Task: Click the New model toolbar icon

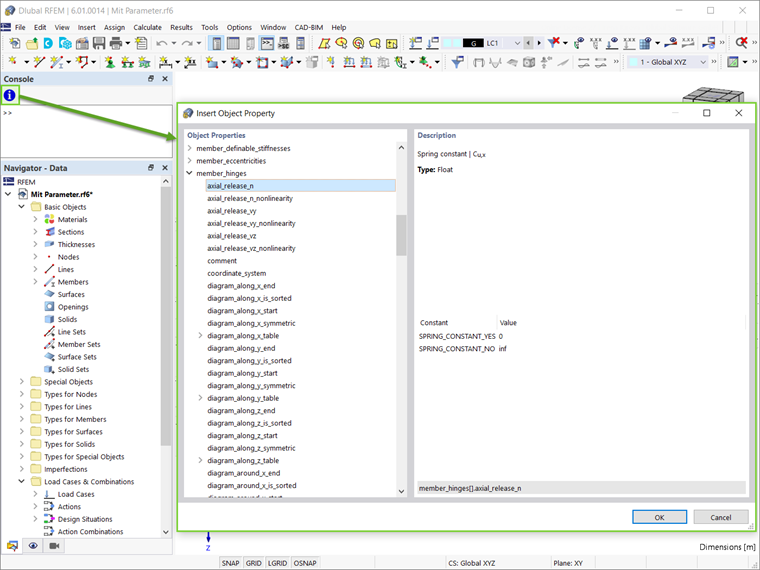Action: (x=15, y=44)
